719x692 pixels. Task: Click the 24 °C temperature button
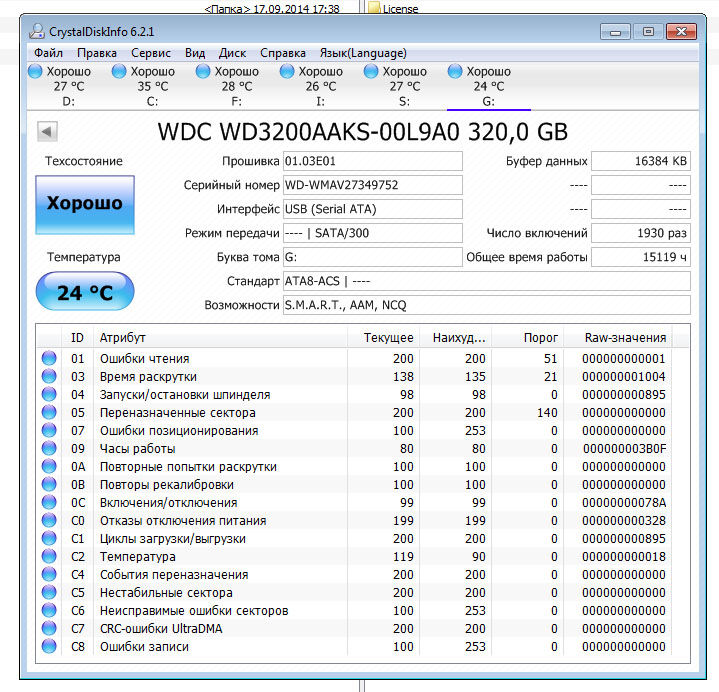tap(85, 291)
